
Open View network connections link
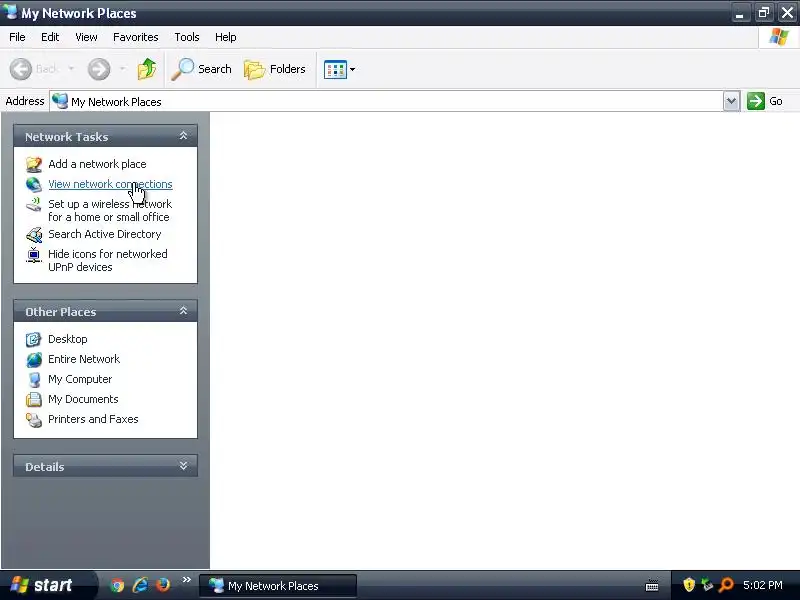(110, 184)
